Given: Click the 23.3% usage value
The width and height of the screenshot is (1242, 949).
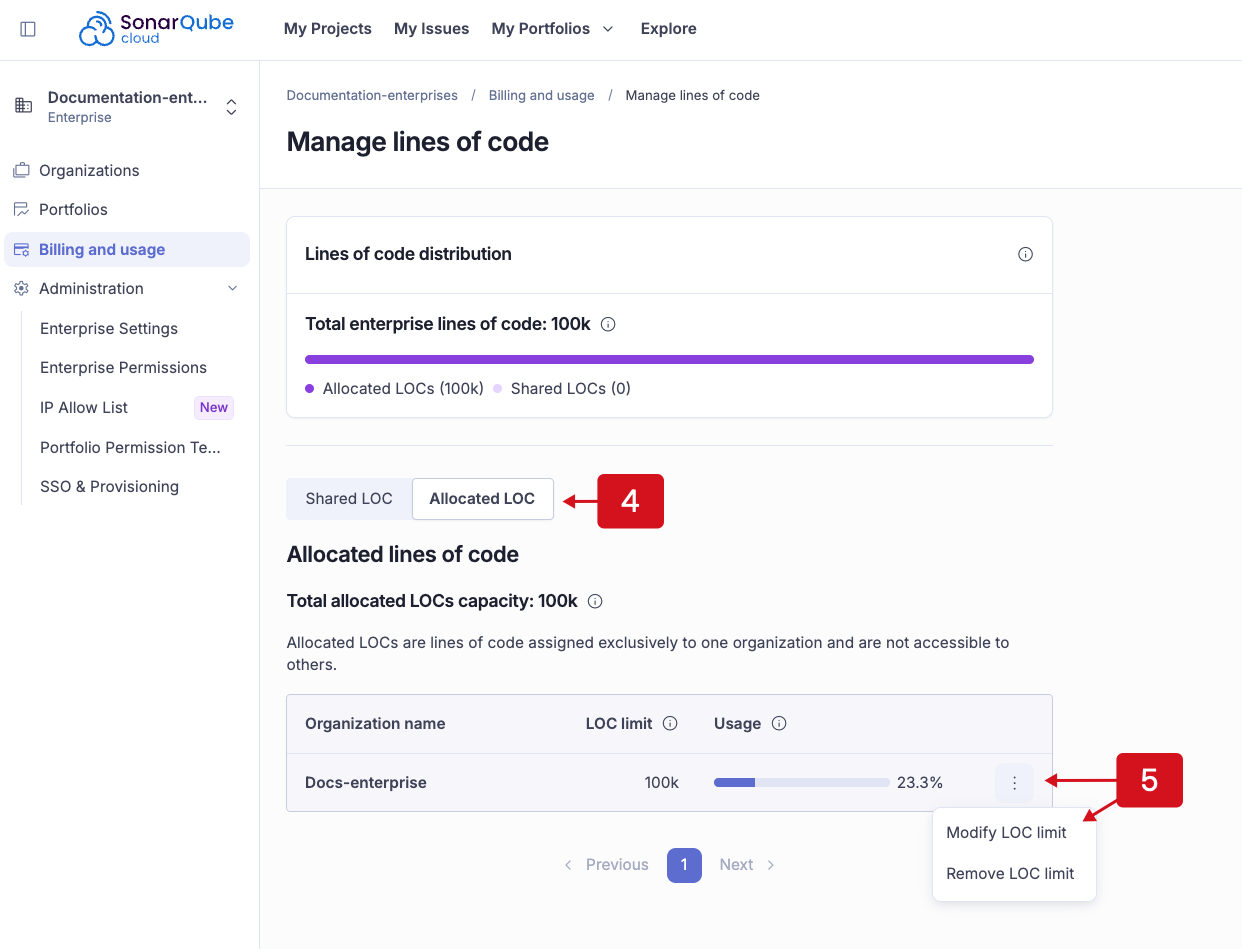Looking at the screenshot, I should 920,783.
